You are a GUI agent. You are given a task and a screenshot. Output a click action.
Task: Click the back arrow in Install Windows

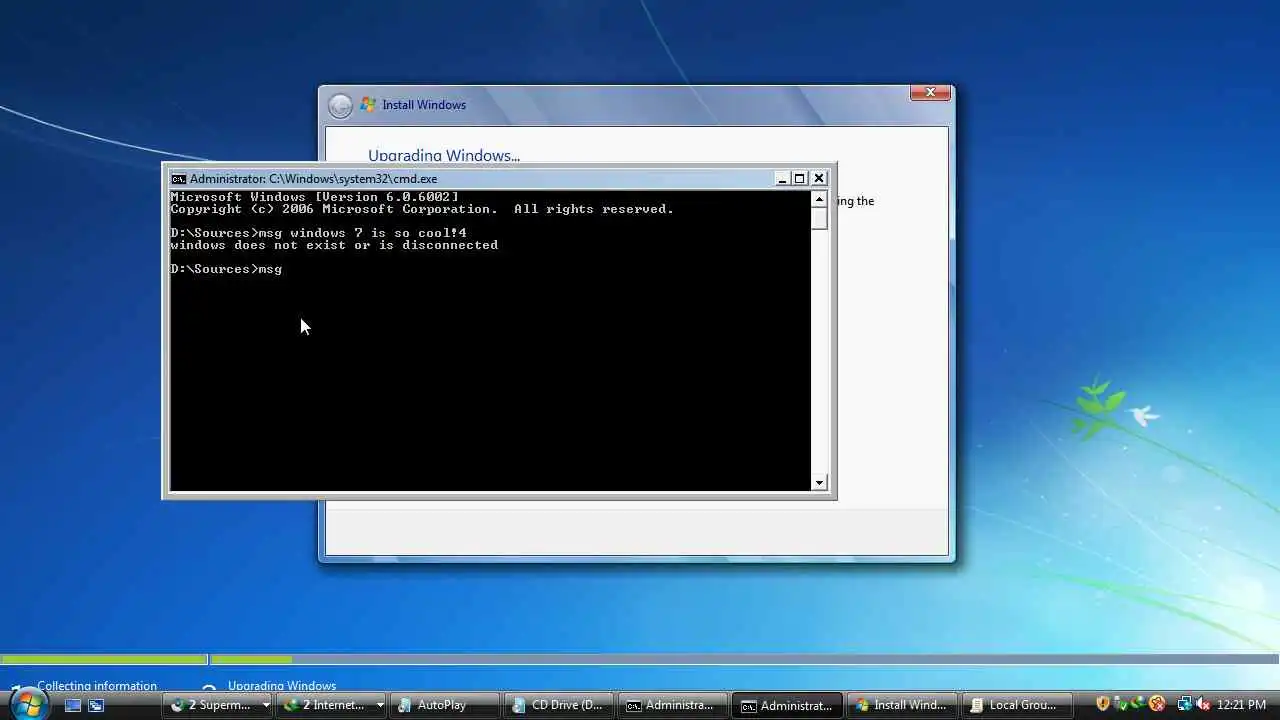(x=341, y=105)
